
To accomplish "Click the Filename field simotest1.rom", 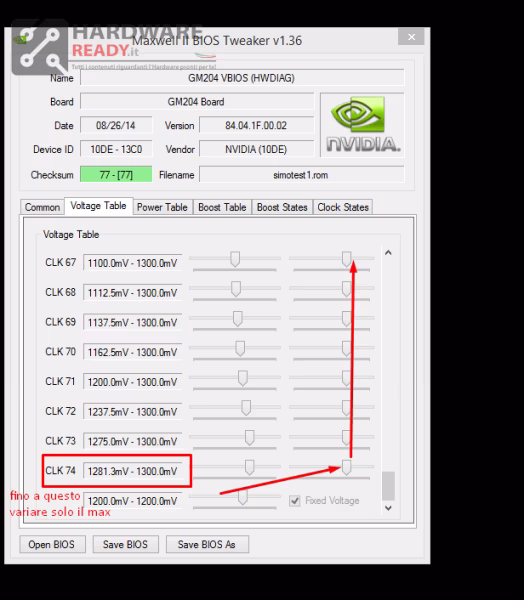I will 302,175.
